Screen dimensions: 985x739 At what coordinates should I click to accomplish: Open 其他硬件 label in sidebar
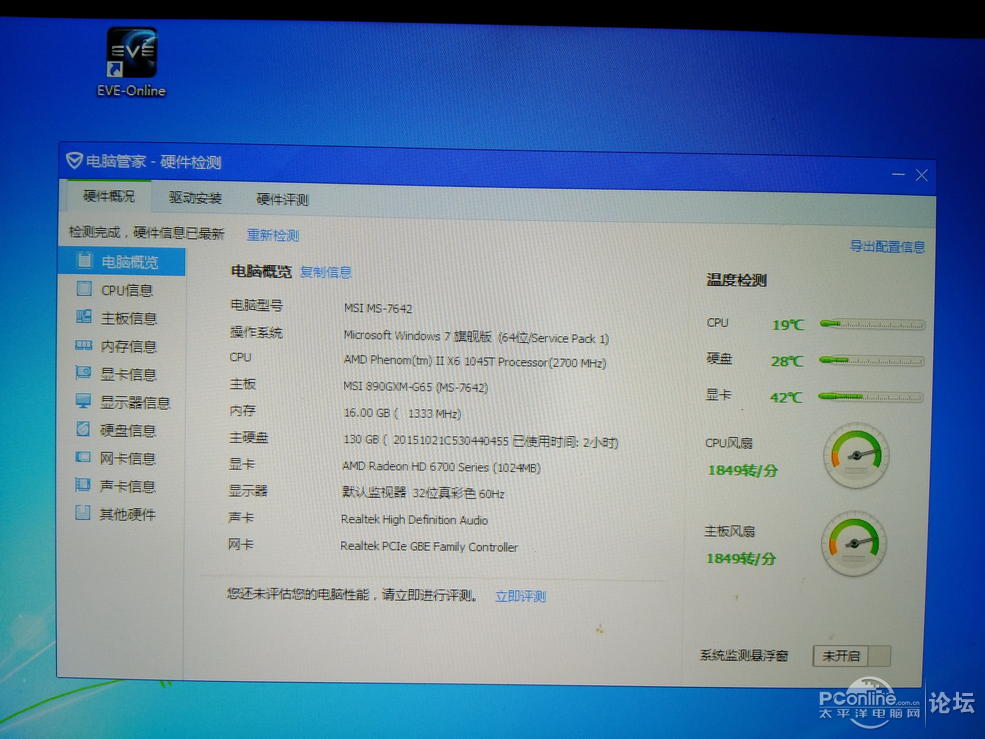[x=127, y=514]
